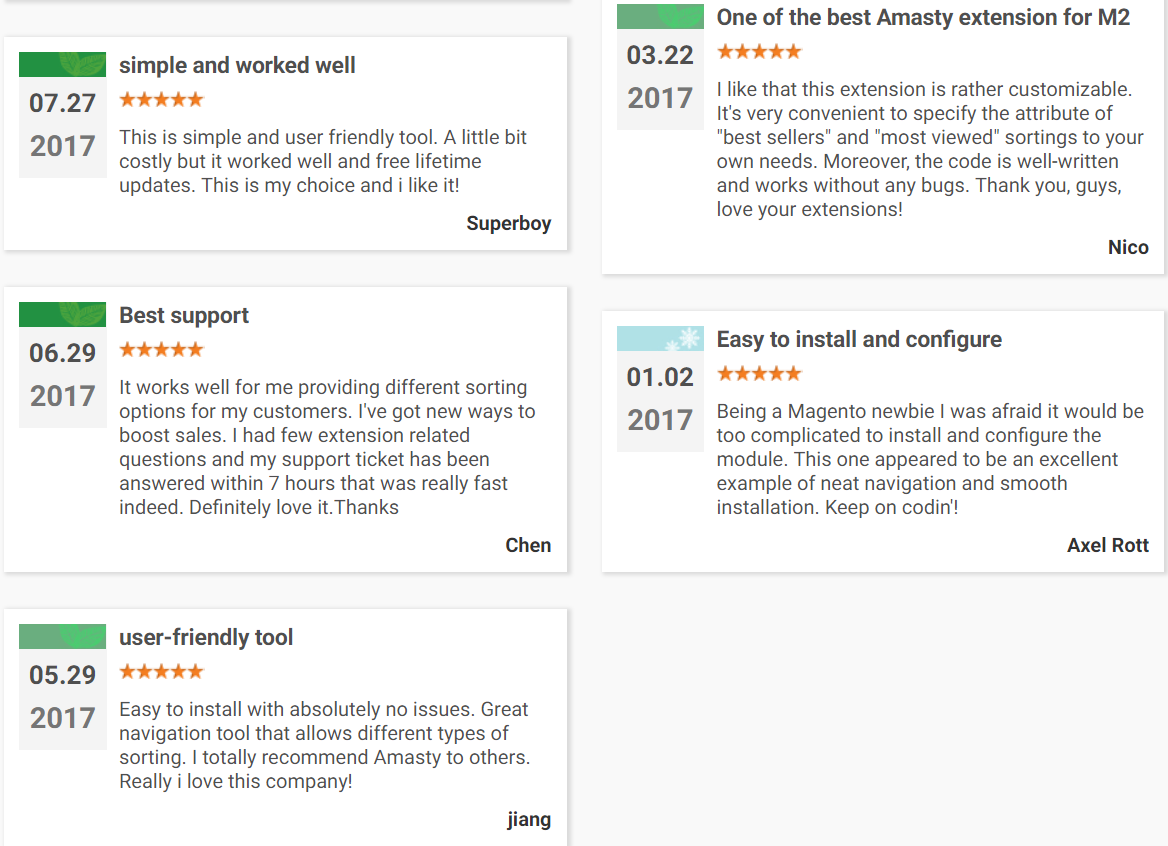The image size is (1168, 846).
Task: Click star rating under 'Easy to install and configure'
Action: click(759, 373)
